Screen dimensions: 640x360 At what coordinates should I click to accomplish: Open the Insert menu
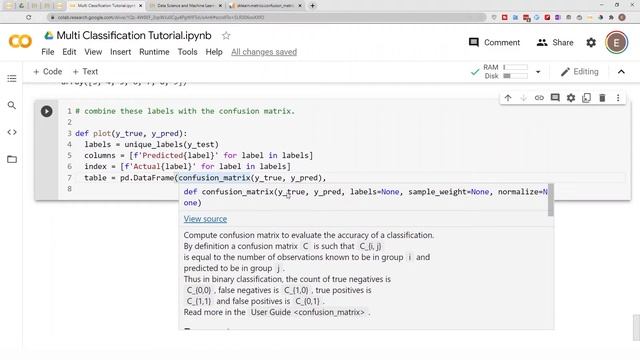(x=120, y=52)
